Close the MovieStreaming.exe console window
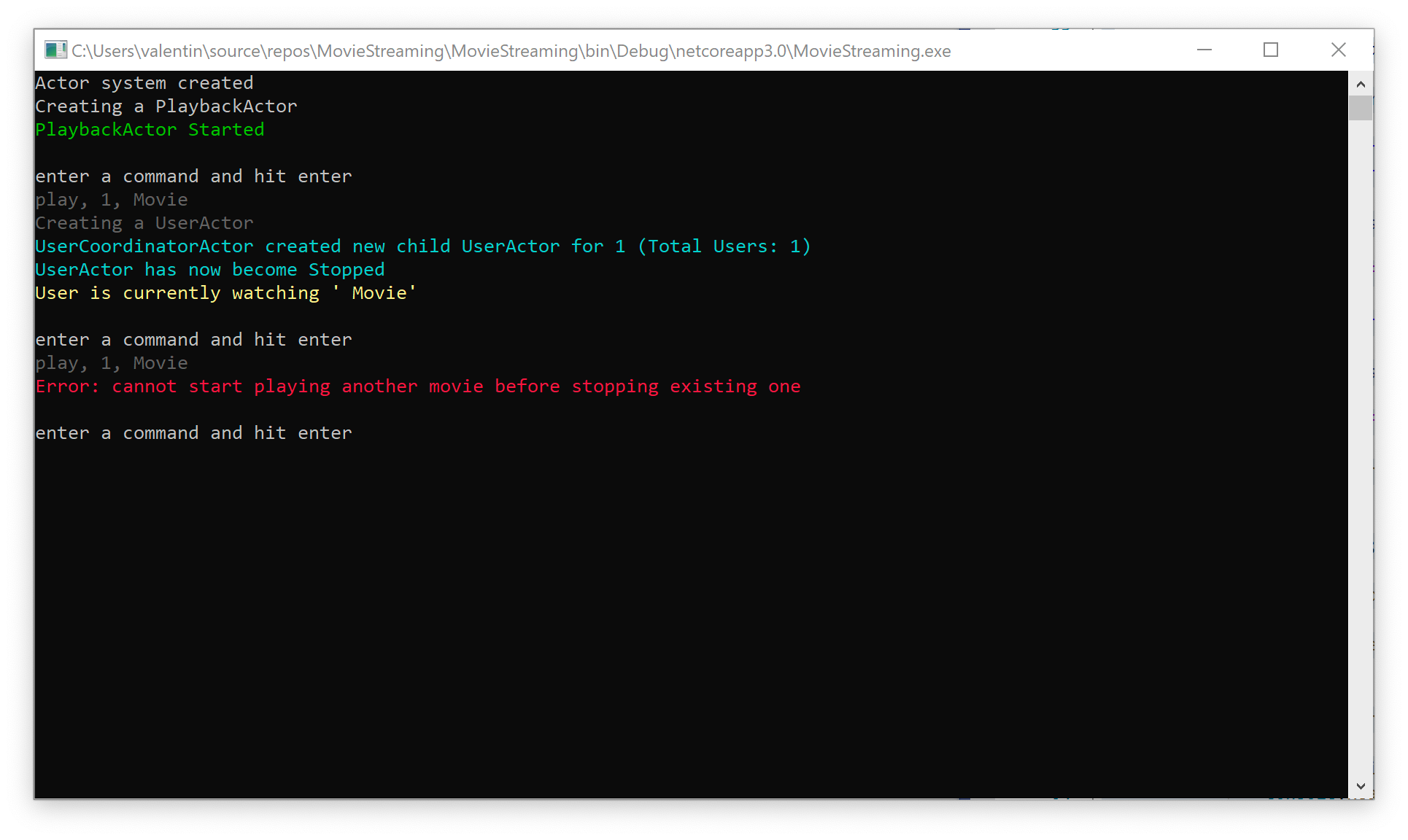 [x=1338, y=50]
